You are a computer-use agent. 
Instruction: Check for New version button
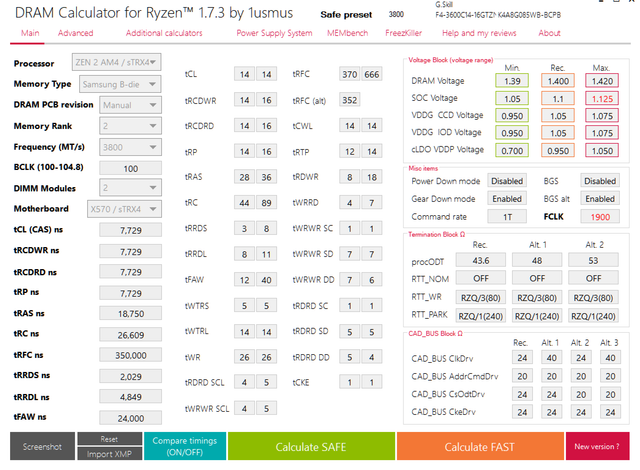point(597,446)
